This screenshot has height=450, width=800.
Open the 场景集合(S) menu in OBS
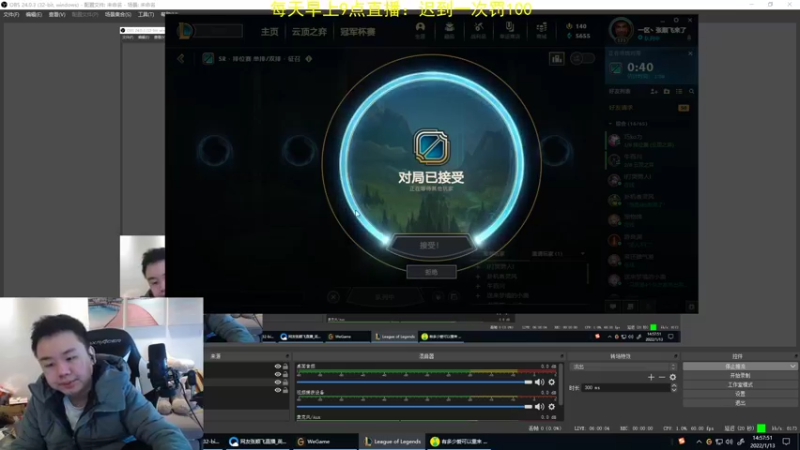118,14
